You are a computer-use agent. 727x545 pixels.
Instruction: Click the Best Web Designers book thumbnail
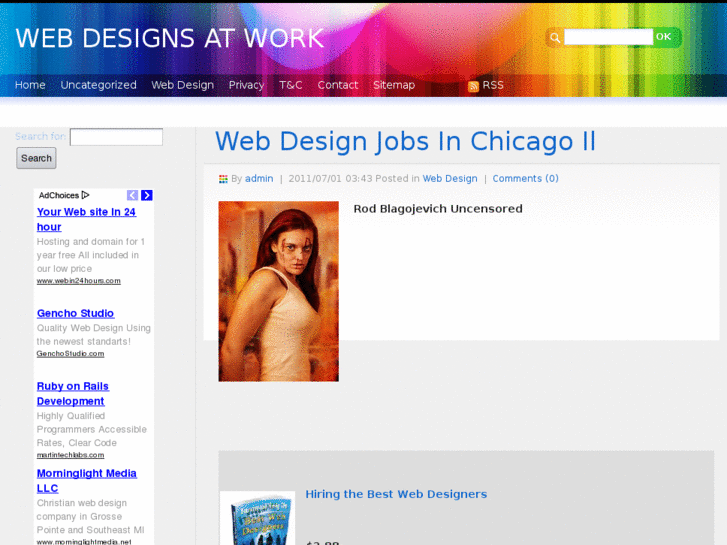[258, 519]
